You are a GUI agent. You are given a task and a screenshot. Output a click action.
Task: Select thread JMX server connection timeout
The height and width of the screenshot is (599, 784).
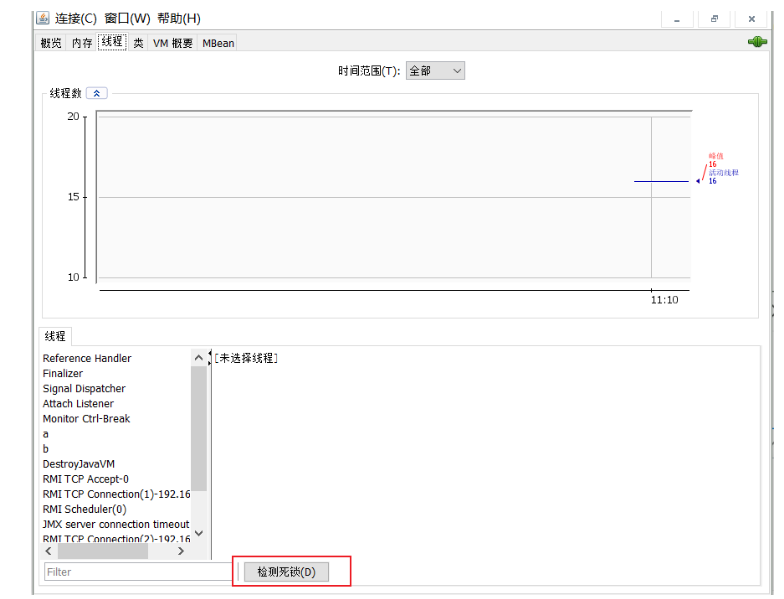pyautogui.click(x=116, y=524)
